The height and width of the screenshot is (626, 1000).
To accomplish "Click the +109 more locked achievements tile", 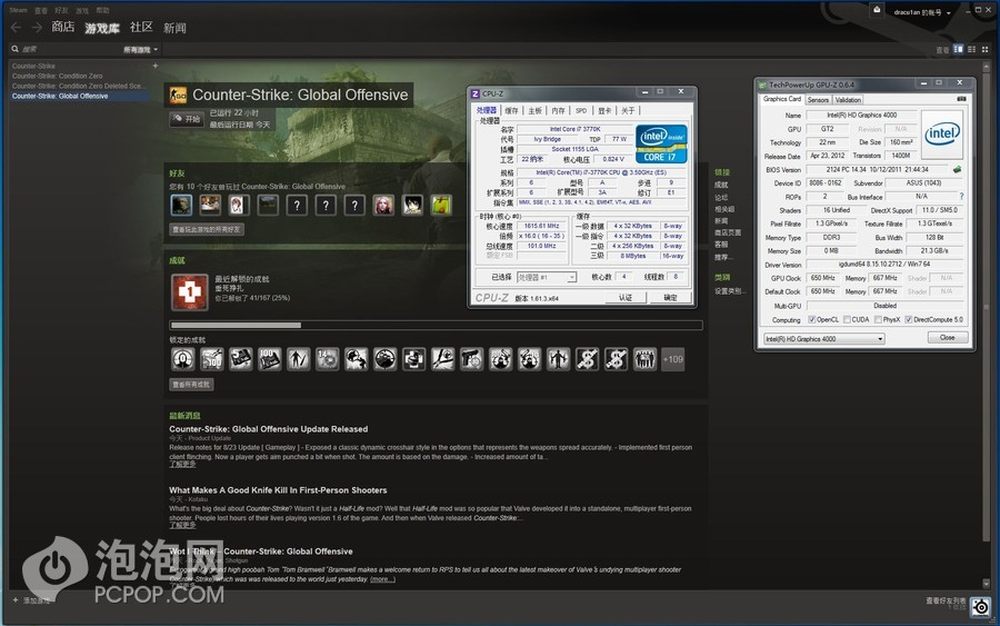I will [x=673, y=360].
